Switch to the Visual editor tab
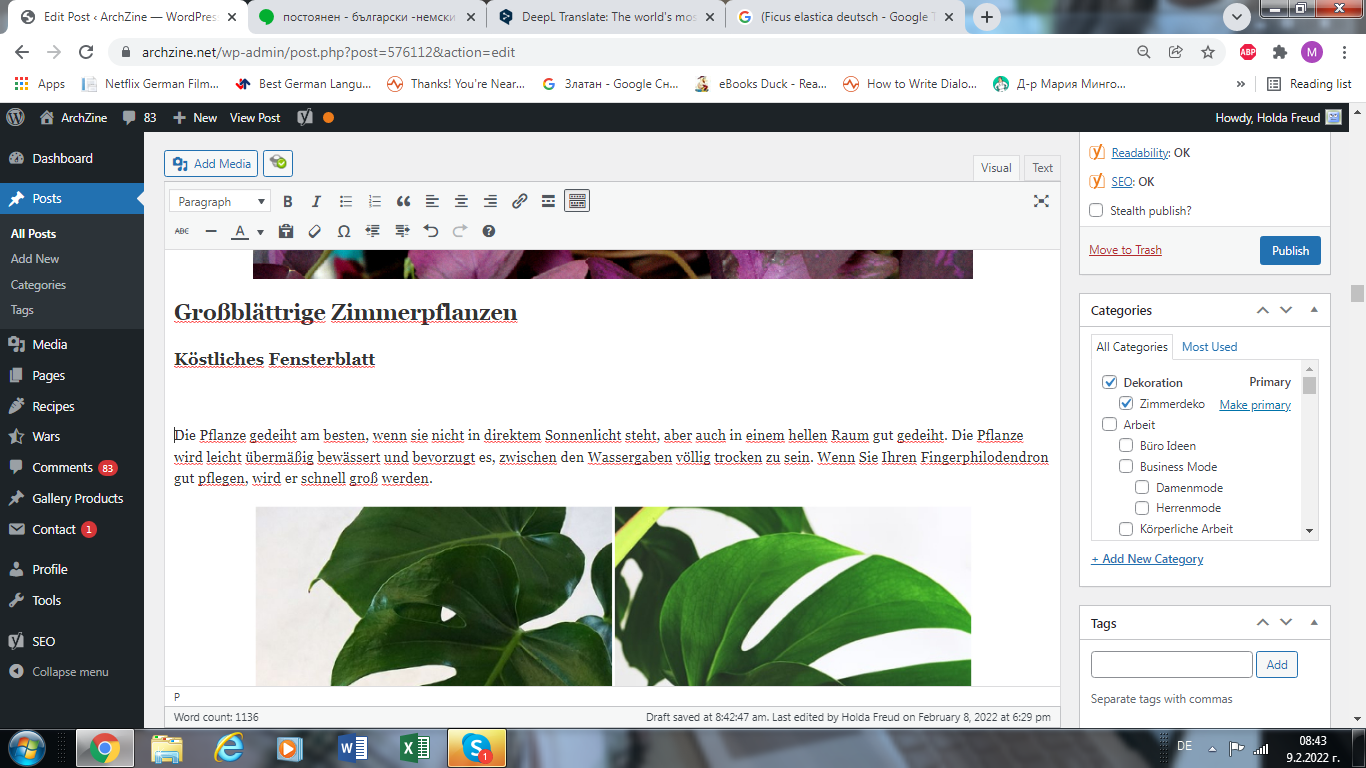This screenshot has height=768, width=1366. [996, 168]
